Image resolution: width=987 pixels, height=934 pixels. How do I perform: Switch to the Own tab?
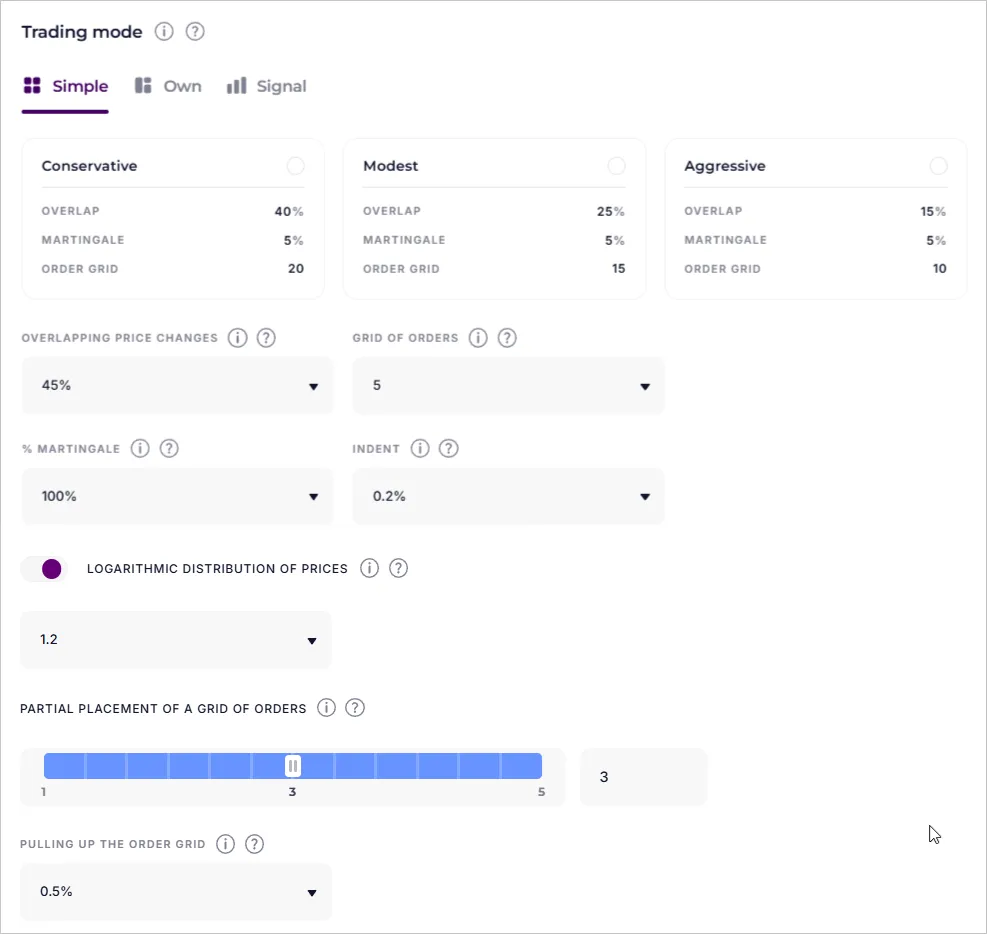pyautogui.click(x=169, y=87)
